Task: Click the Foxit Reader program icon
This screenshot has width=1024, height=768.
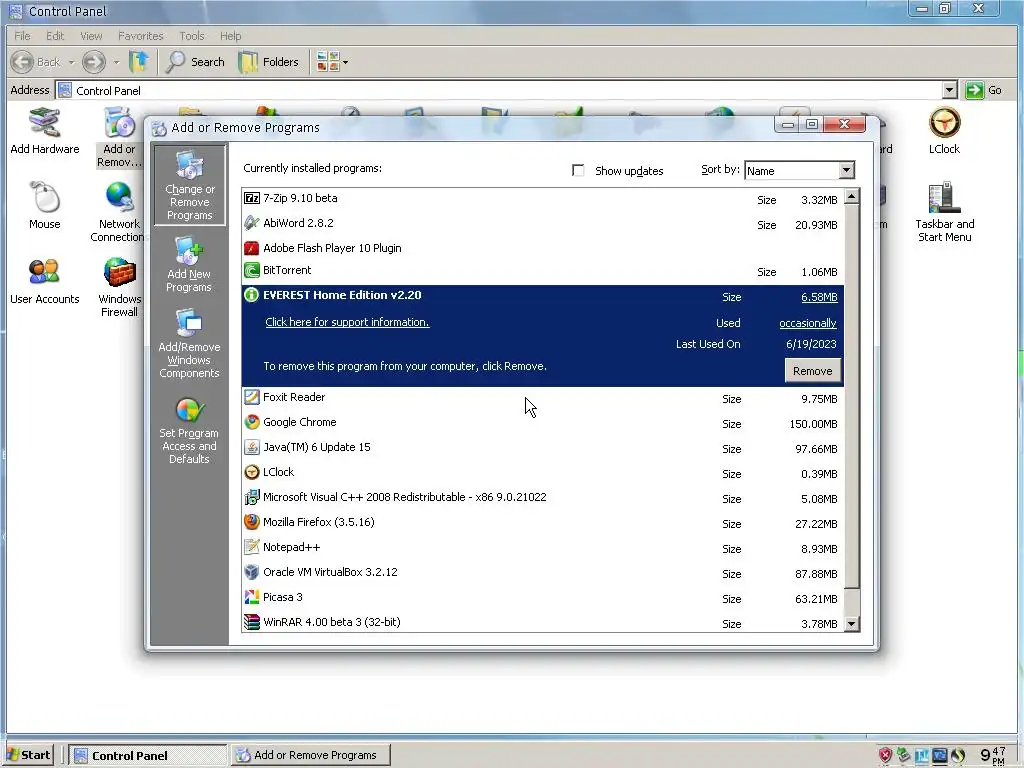Action: (251, 397)
